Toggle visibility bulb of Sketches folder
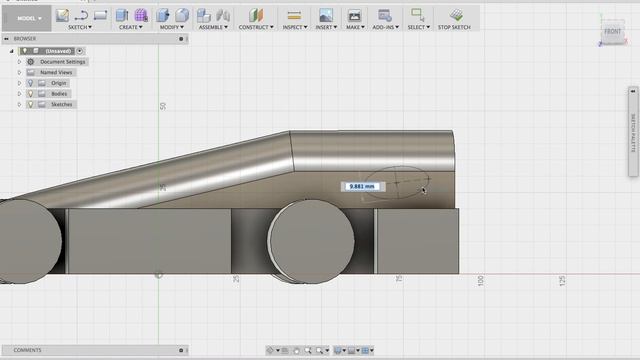This screenshot has width=640, height=360. coord(30,104)
